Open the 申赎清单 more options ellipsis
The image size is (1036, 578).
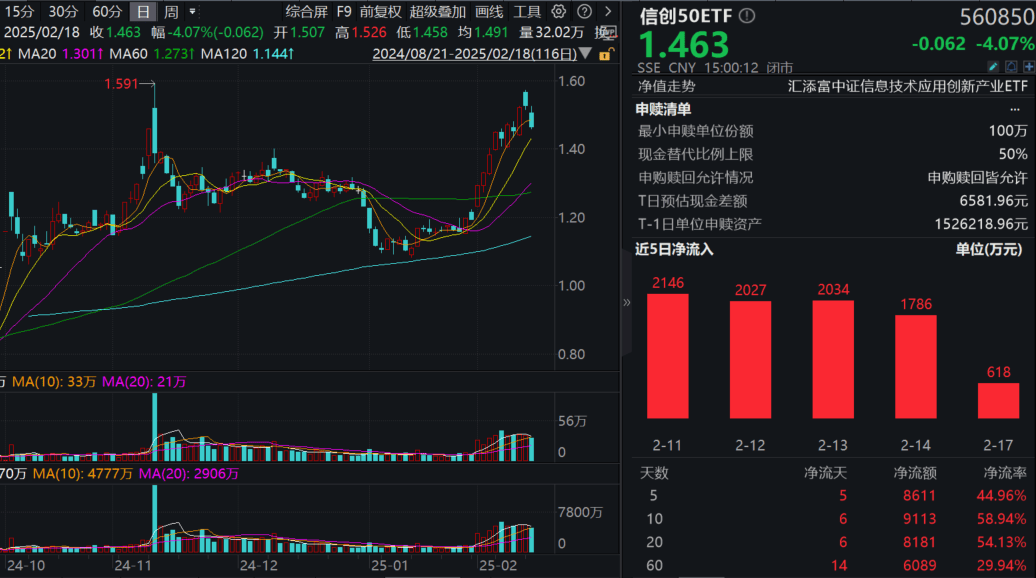click(x=1016, y=108)
